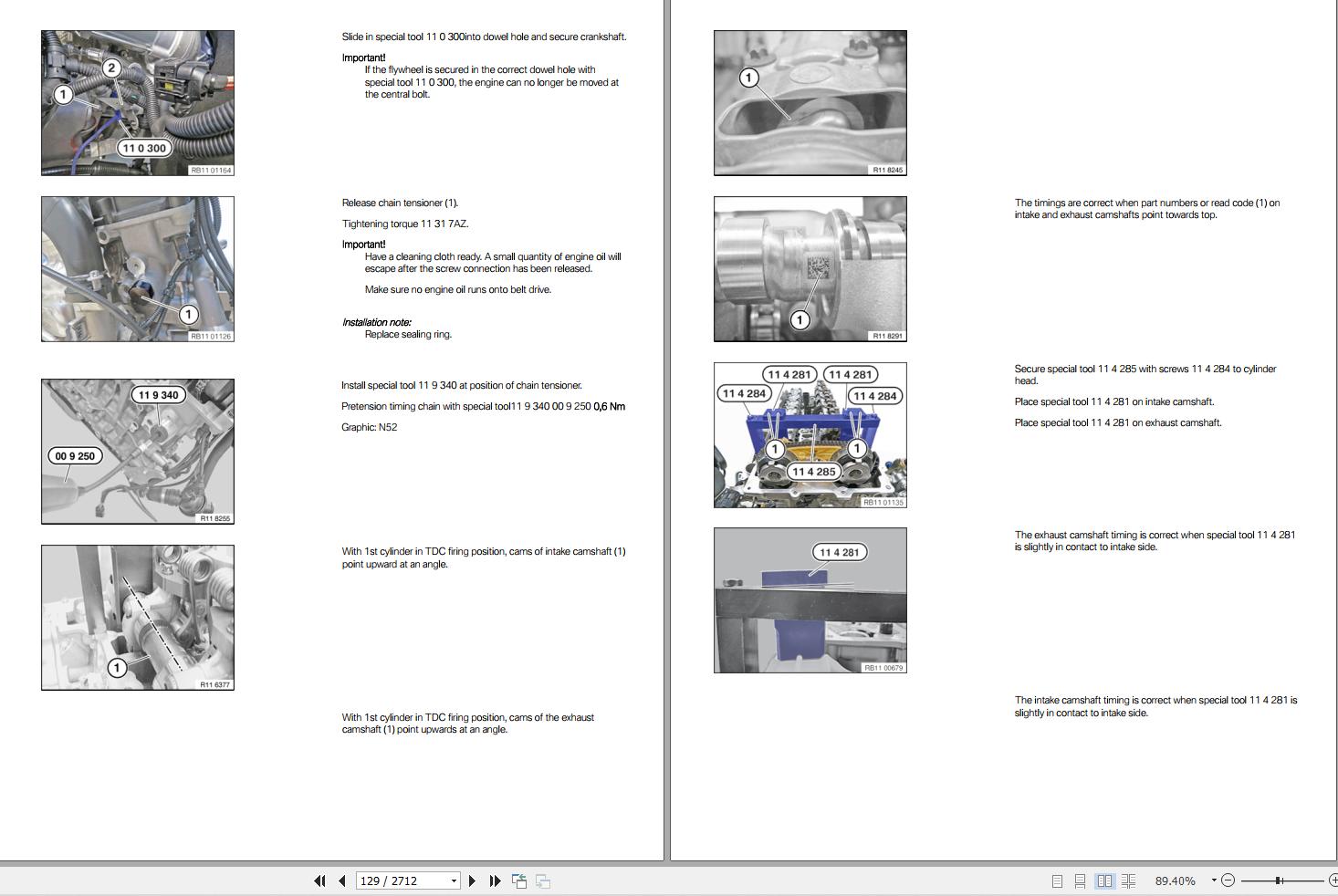Click the intake camshaft cams image R11 6377
Image resolution: width=1338 pixels, height=896 pixels.
click(x=138, y=618)
